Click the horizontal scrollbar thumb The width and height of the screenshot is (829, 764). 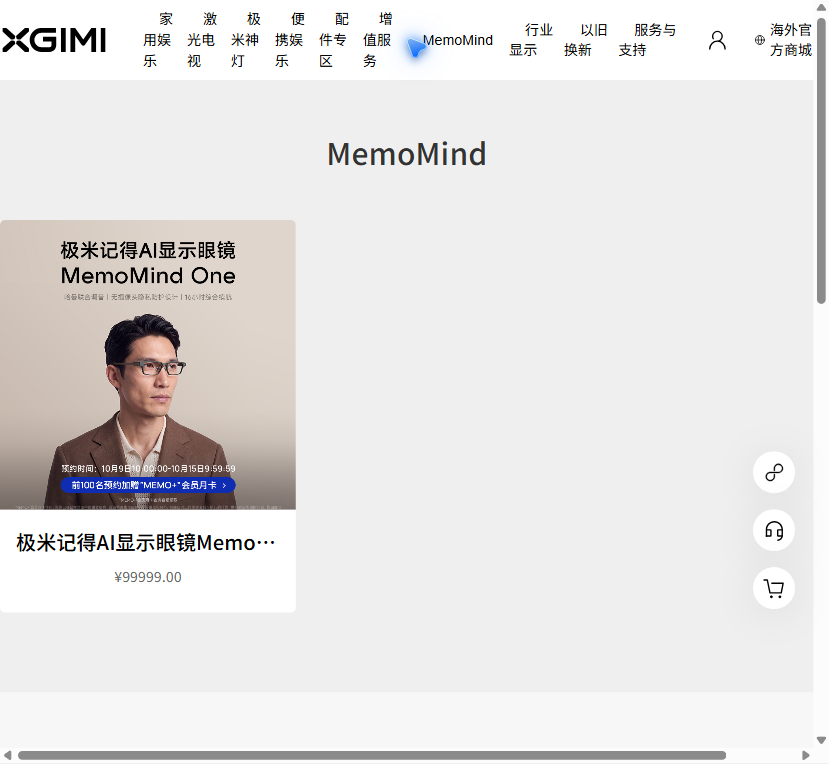tap(372, 755)
